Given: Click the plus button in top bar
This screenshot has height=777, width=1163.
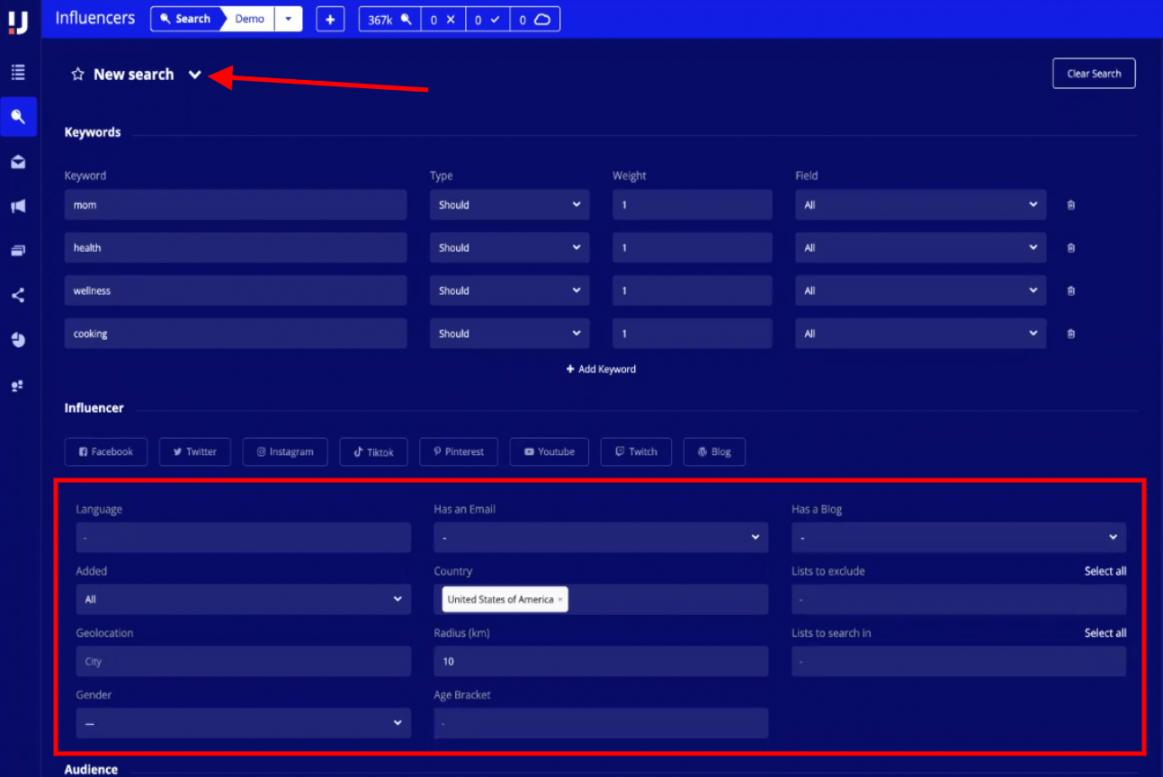Looking at the screenshot, I should pyautogui.click(x=330, y=19).
